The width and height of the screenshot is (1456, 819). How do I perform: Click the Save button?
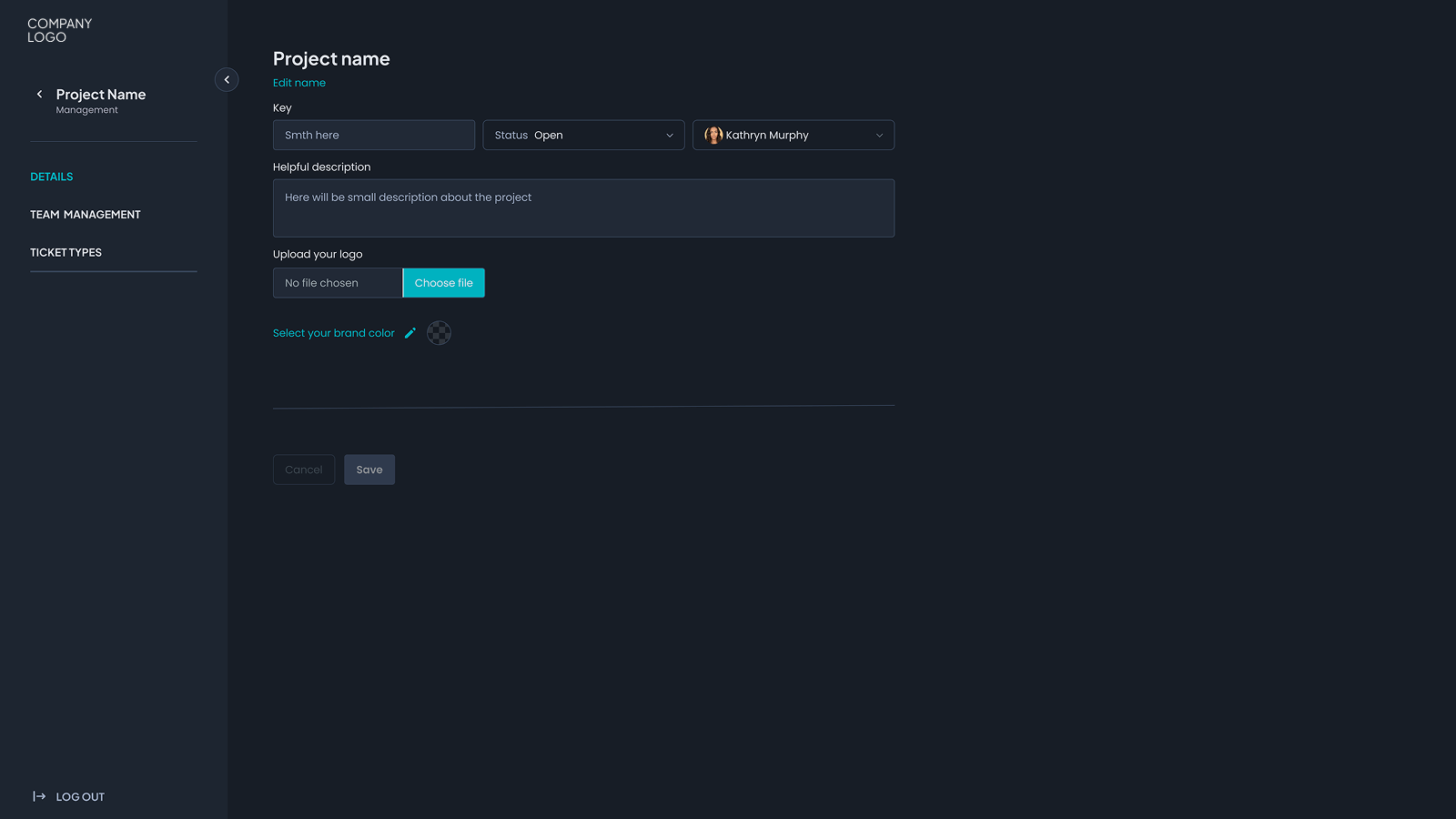pos(369,470)
